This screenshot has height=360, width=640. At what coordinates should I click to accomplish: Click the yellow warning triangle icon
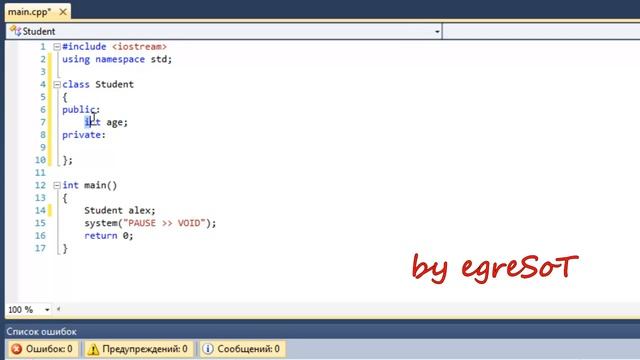93,349
